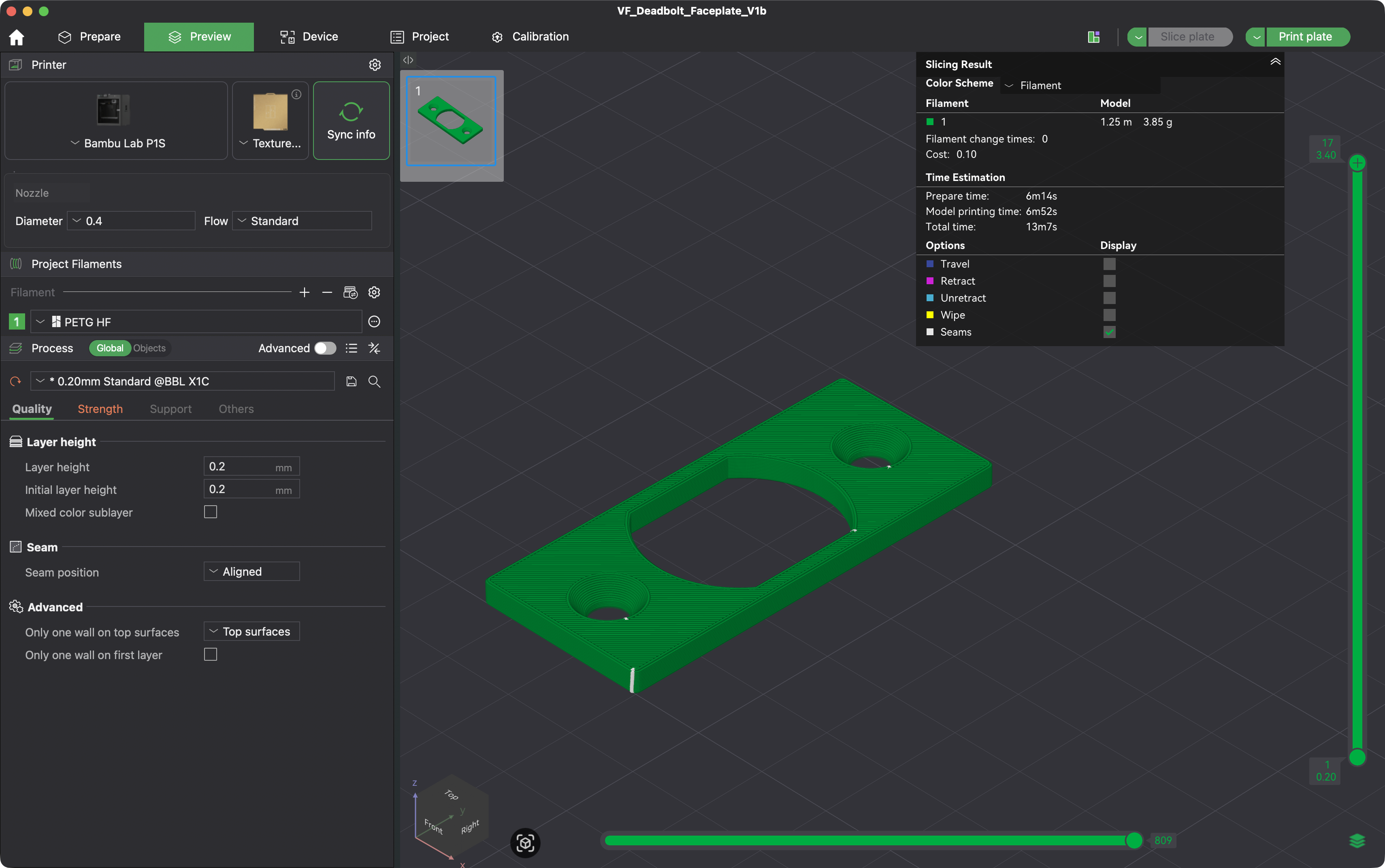Toggle layers view icon at bottom right

click(1357, 841)
